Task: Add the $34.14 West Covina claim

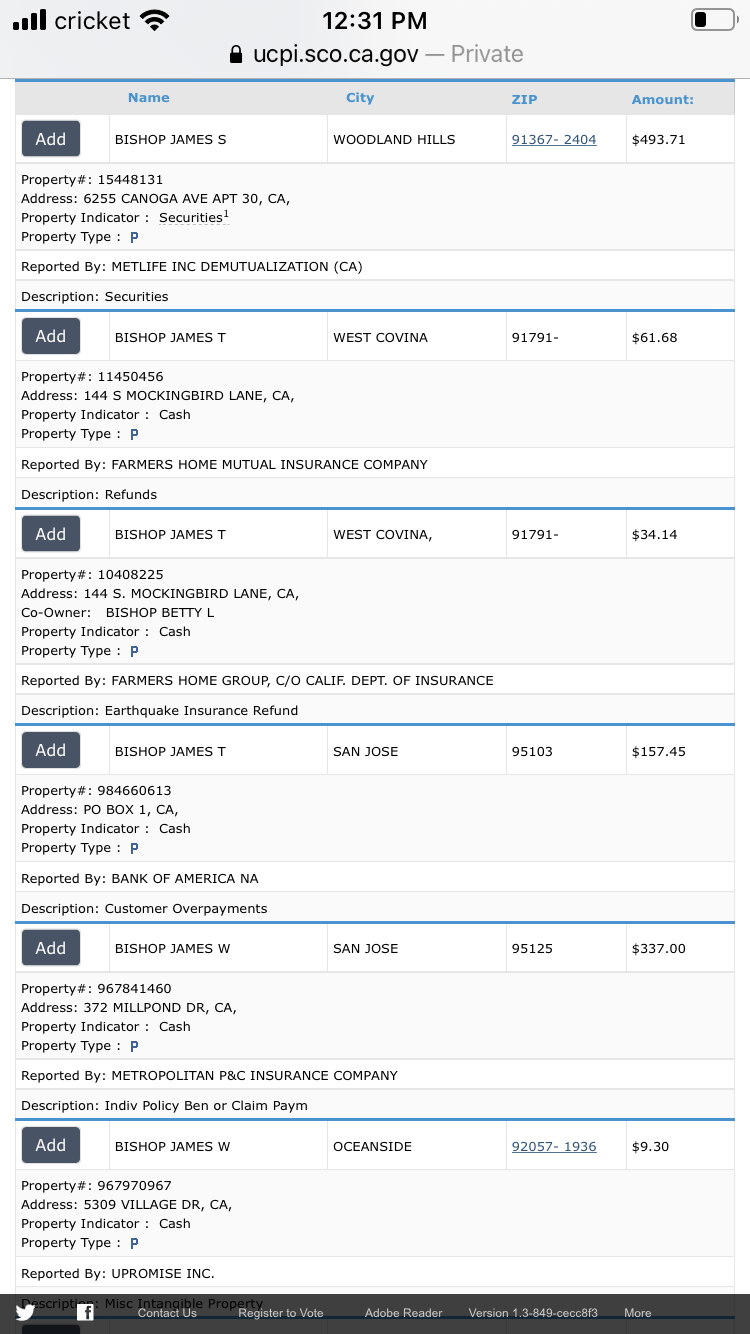Action: coord(51,534)
